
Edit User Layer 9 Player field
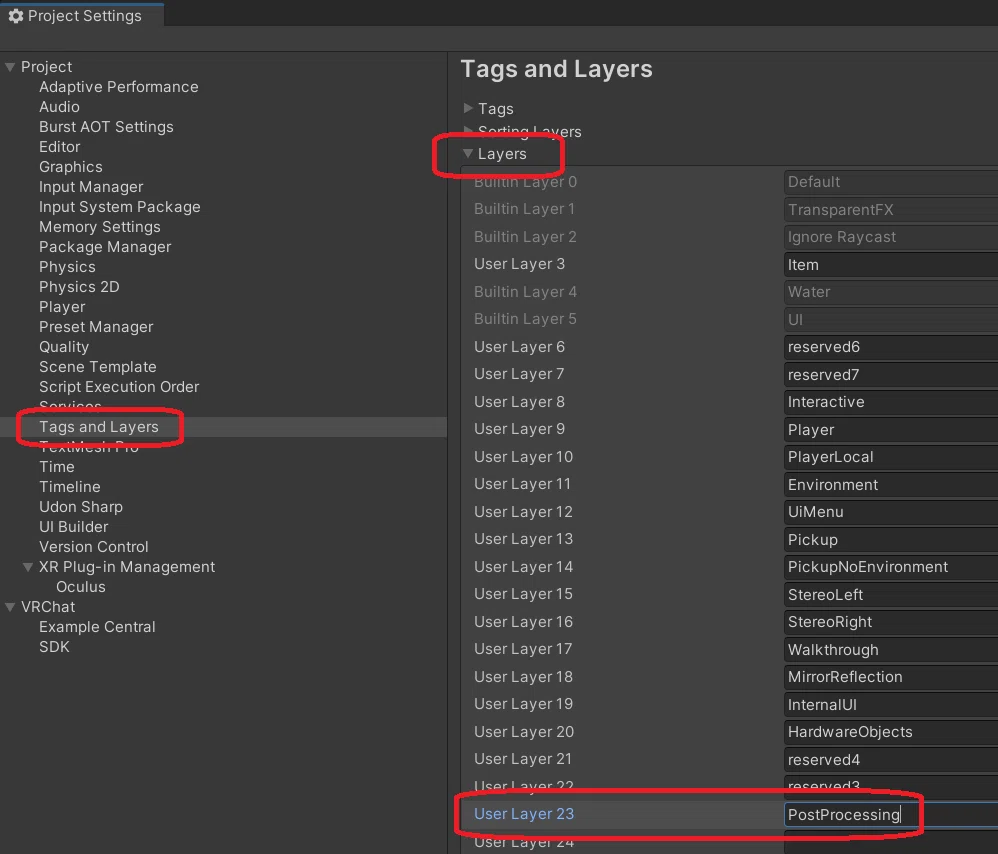point(890,430)
